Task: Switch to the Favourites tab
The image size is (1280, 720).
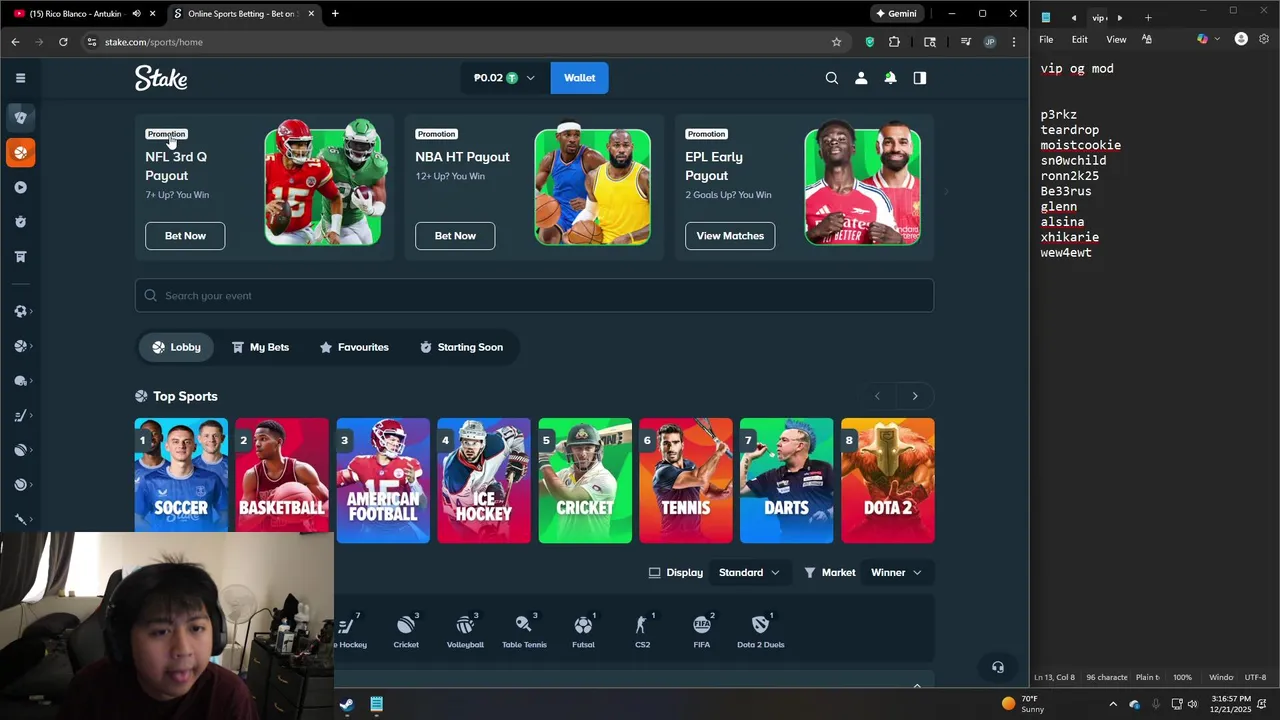Action: pyautogui.click(x=353, y=347)
